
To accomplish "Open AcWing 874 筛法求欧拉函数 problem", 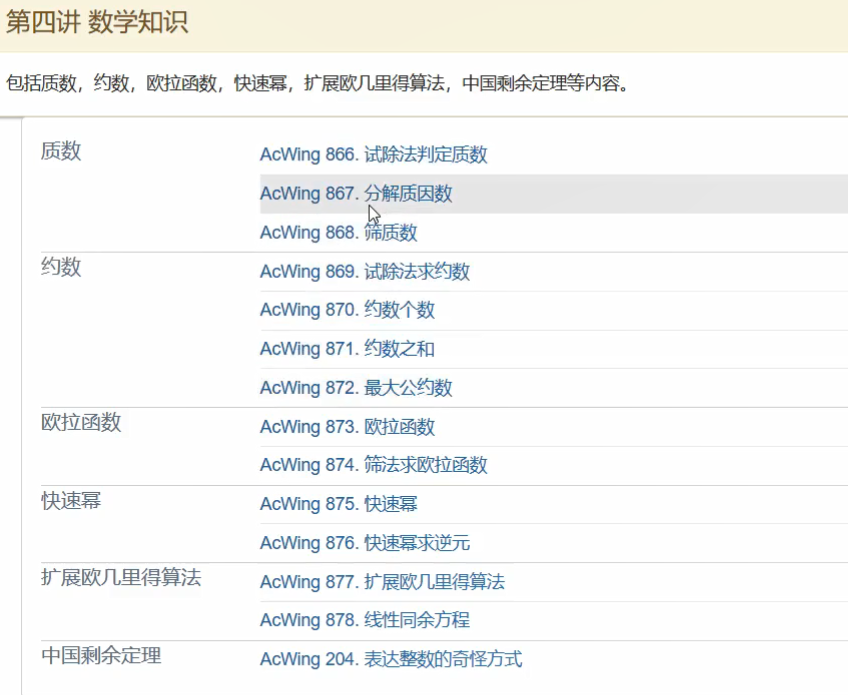I will click(373, 465).
